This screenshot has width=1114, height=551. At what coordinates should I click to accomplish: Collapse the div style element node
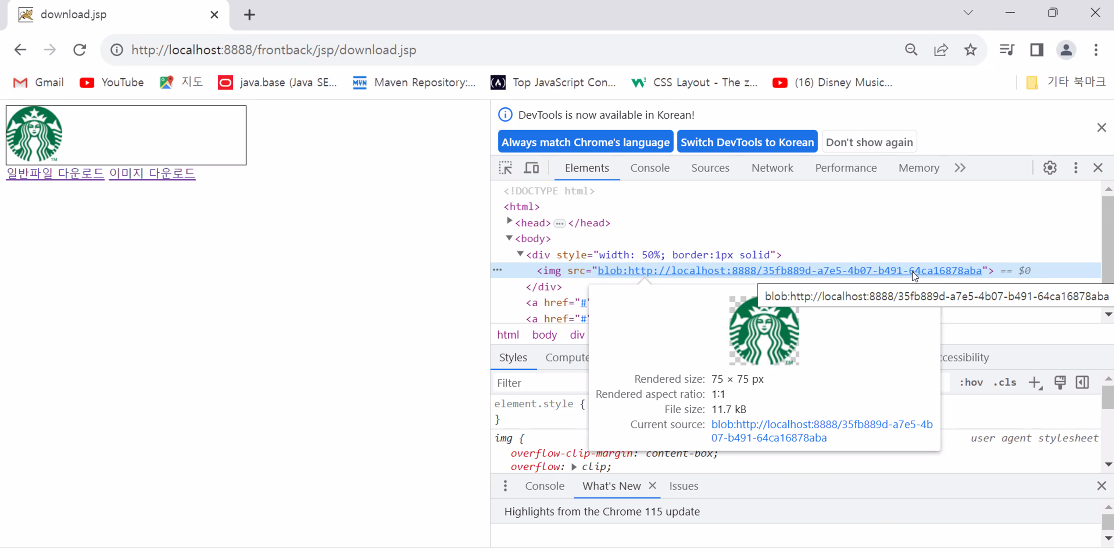click(x=521, y=254)
